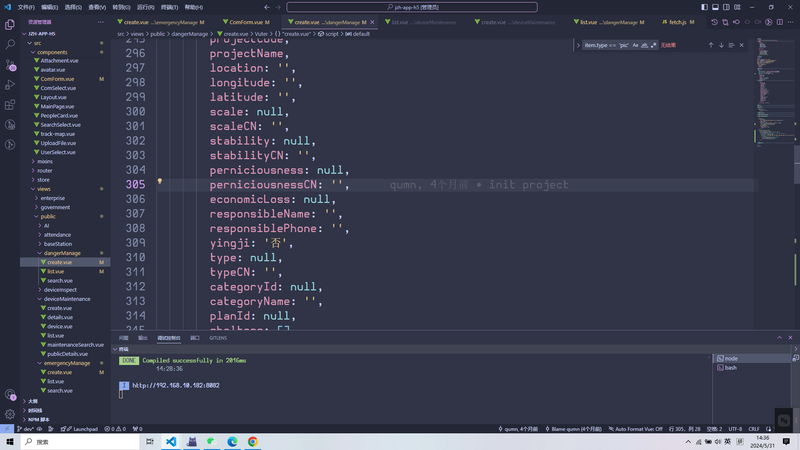
Task: Click the dev branch in status bar
Action: (26, 429)
